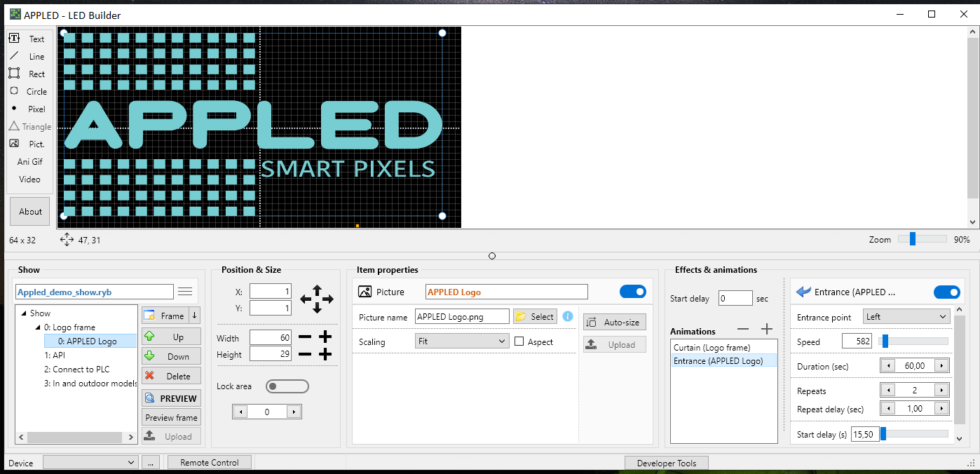
Task: Click the X position field
Action: tap(270, 291)
